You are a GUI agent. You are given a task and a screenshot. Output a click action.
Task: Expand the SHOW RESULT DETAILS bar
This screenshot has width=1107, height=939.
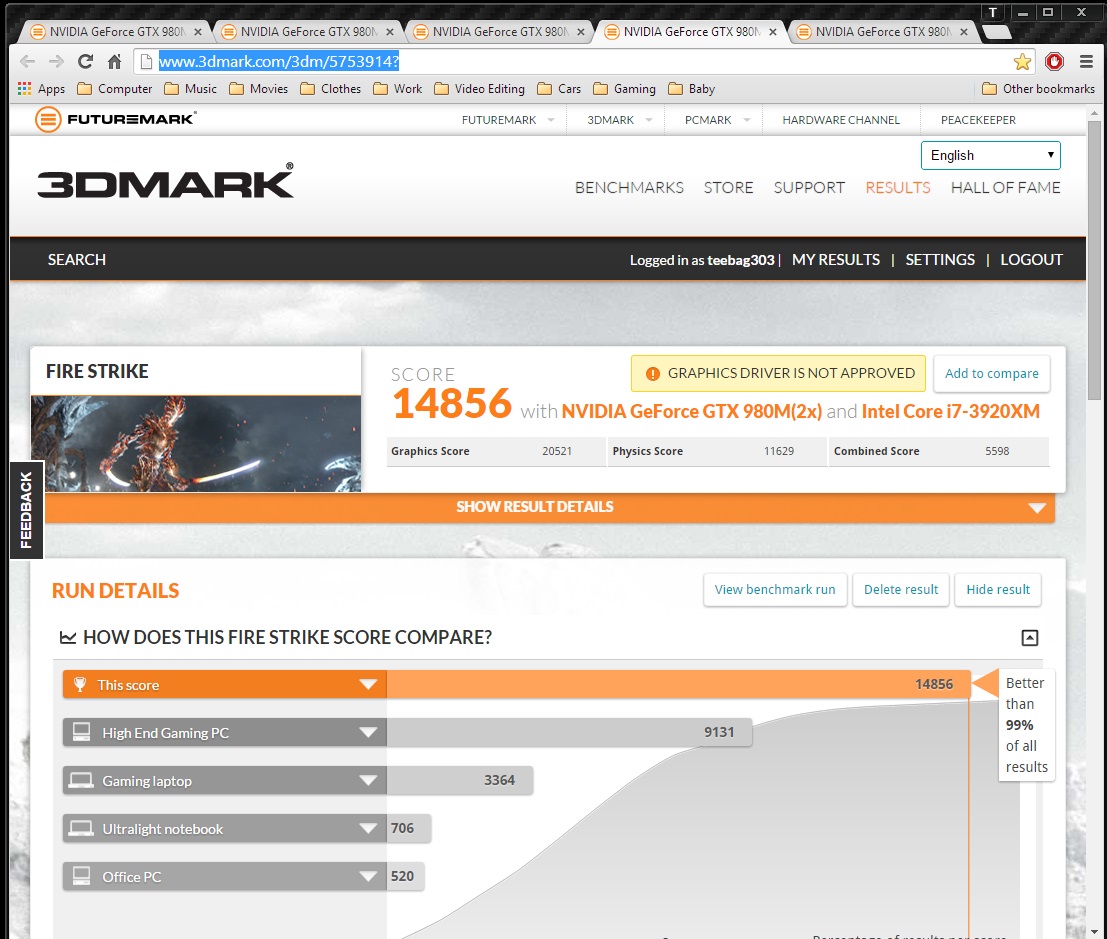[x=549, y=507]
